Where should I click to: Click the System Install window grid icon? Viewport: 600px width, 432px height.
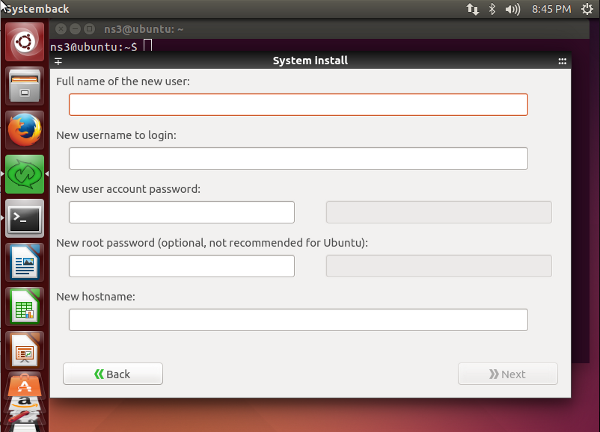pyautogui.click(x=562, y=61)
